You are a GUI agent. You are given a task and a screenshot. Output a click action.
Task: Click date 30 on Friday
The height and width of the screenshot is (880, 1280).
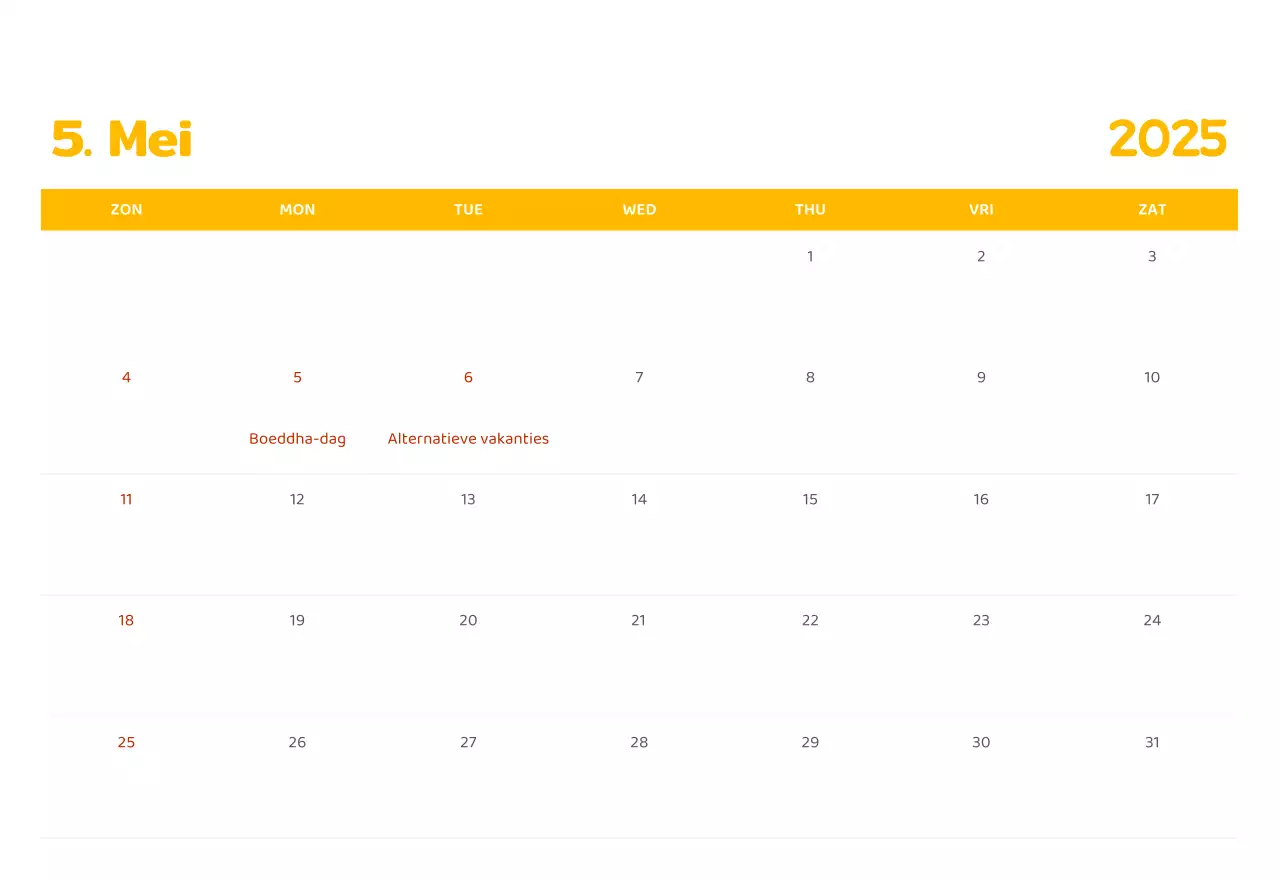coord(981,742)
